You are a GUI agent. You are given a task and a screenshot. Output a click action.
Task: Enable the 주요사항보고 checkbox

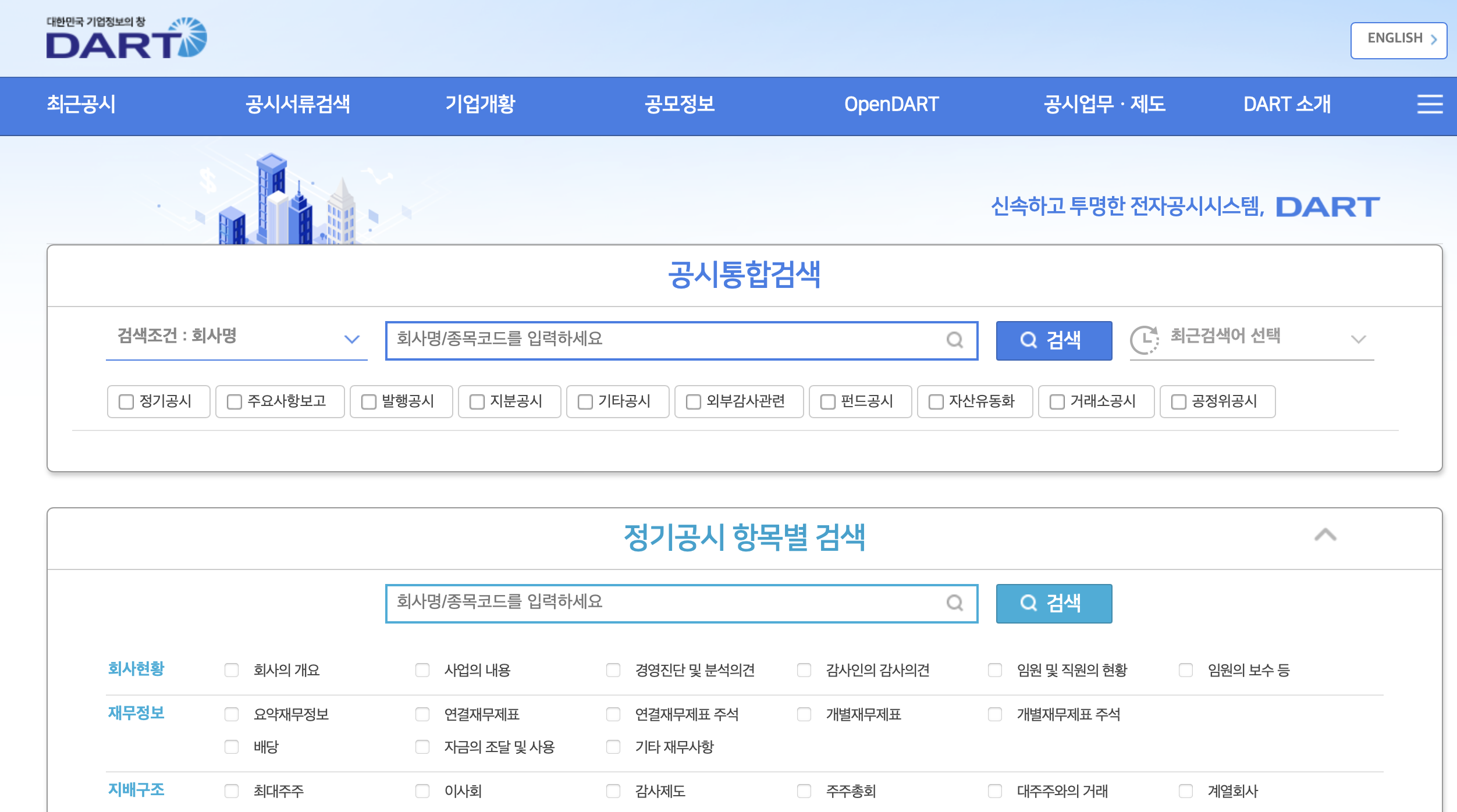point(234,402)
